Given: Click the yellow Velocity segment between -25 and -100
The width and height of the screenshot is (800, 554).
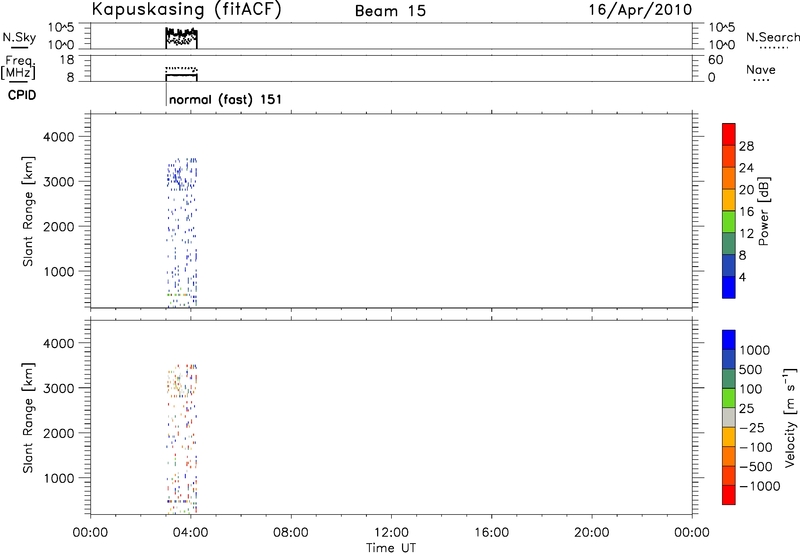Looking at the screenshot, I should coord(729,437).
